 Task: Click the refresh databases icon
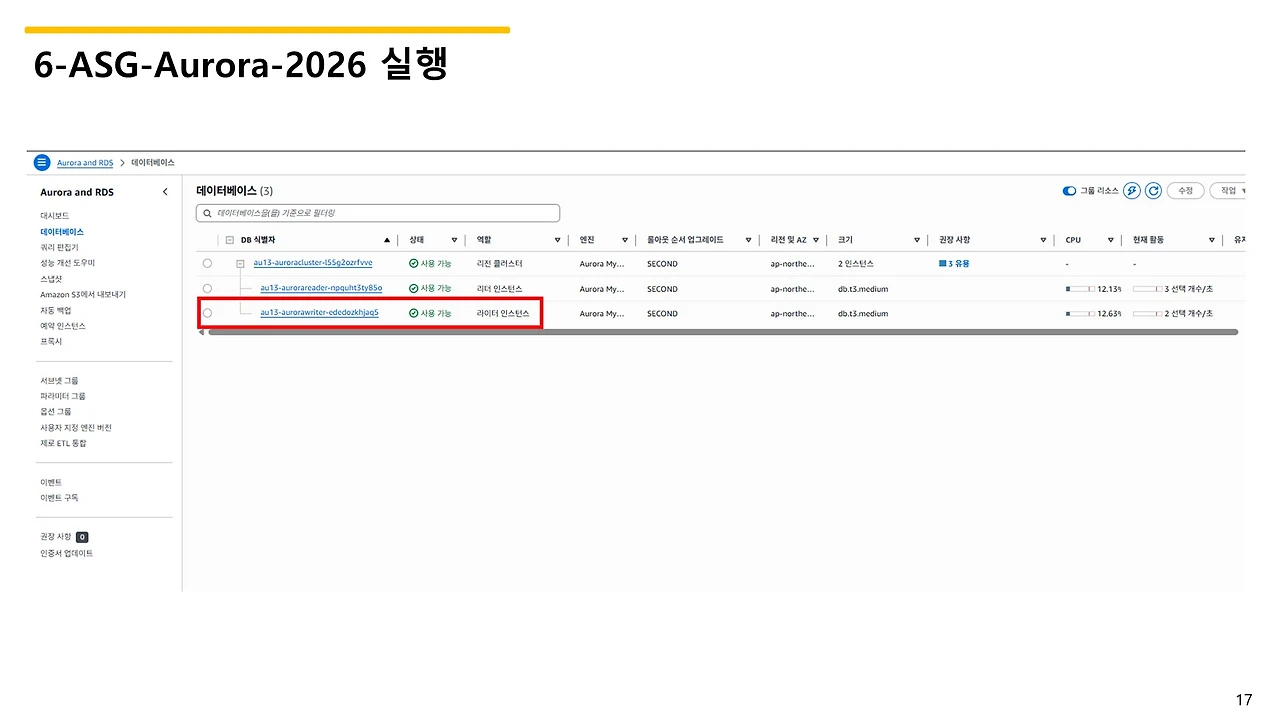pos(1153,190)
